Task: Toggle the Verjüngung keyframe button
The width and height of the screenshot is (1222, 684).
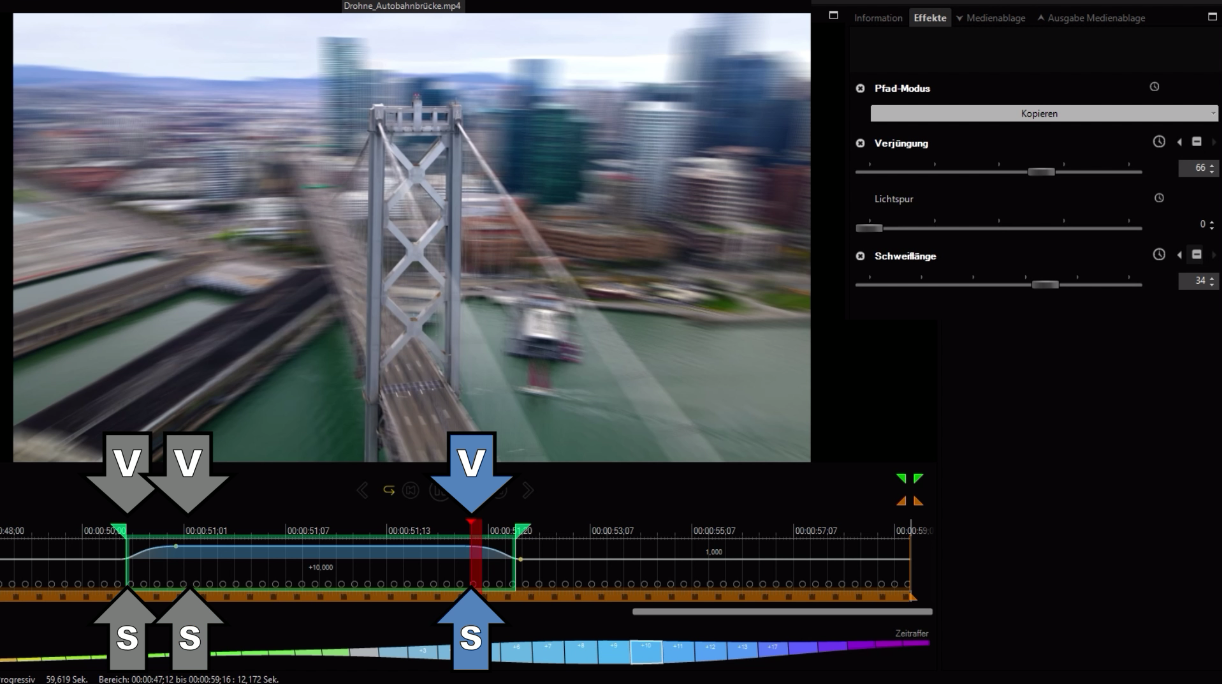Action: (1196, 142)
